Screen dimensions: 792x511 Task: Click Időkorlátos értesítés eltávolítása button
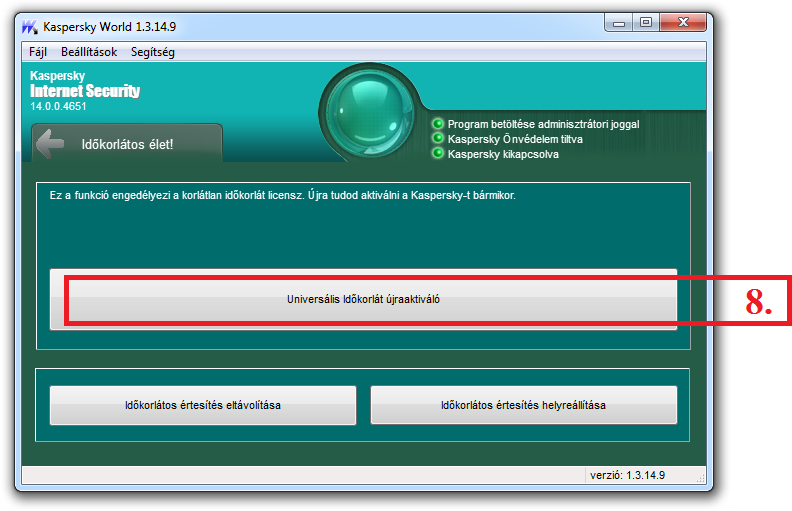coord(203,405)
